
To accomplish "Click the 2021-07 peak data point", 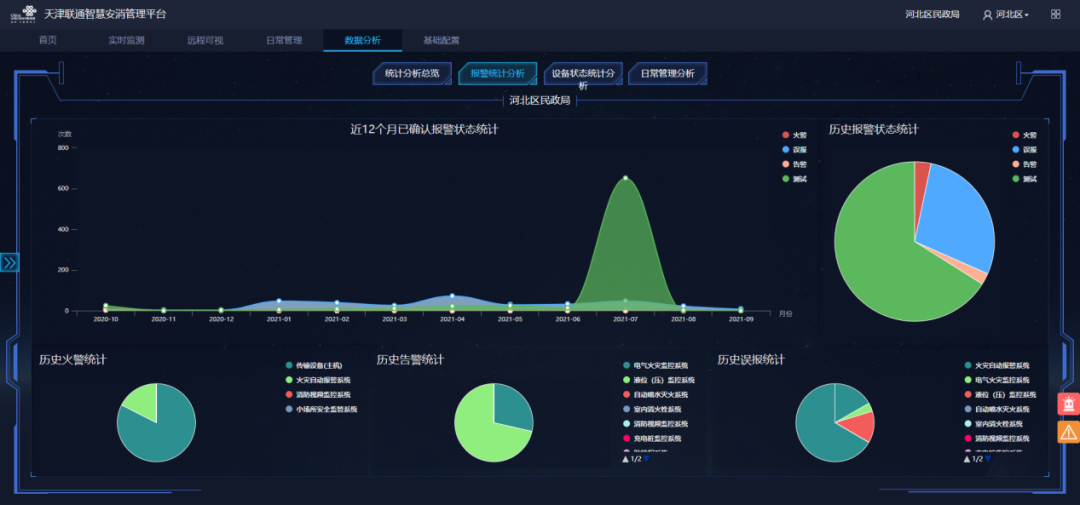I will 625,178.
